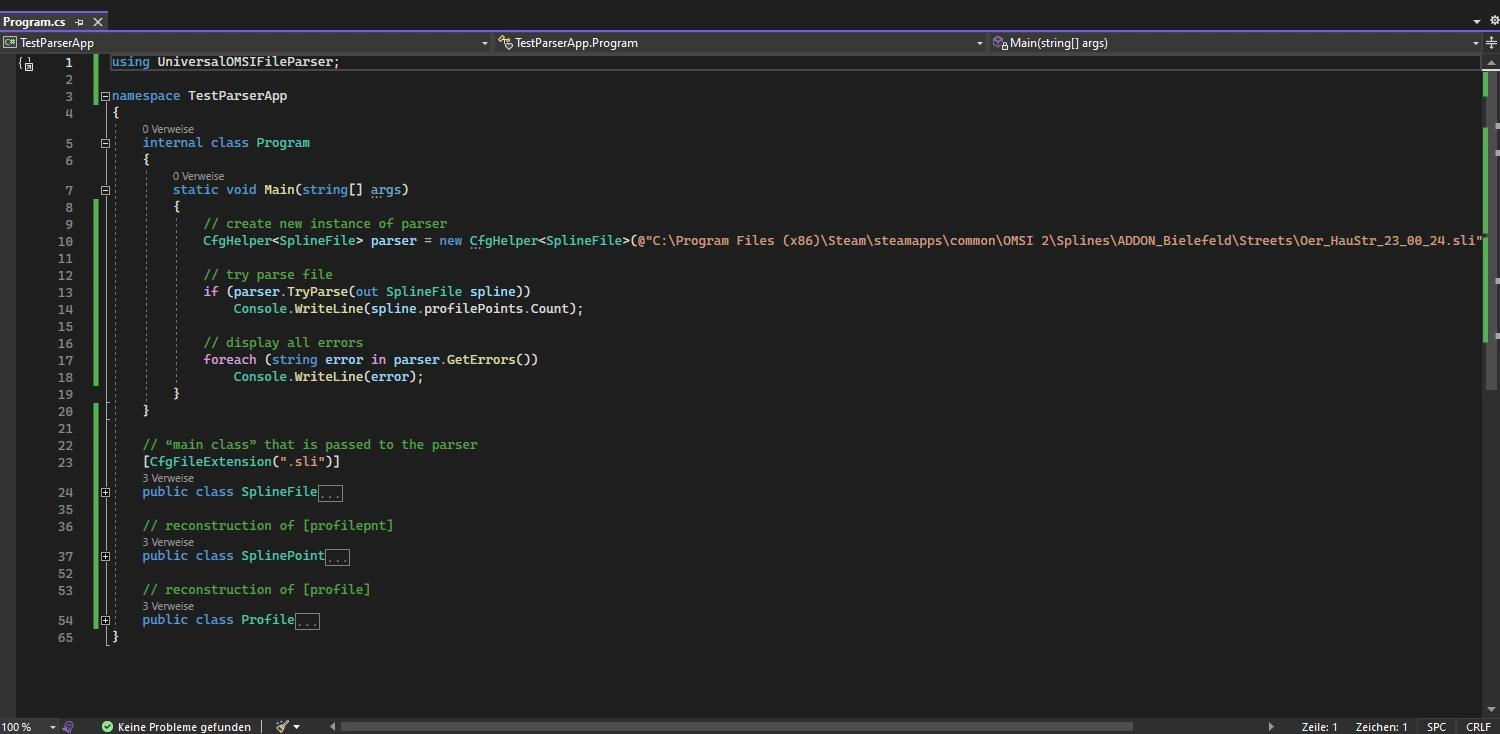Viewport: 1500px width, 734px height.
Task: Click the SPC indentation indicator
Action: pyautogui.click(x=1436, y=727)
